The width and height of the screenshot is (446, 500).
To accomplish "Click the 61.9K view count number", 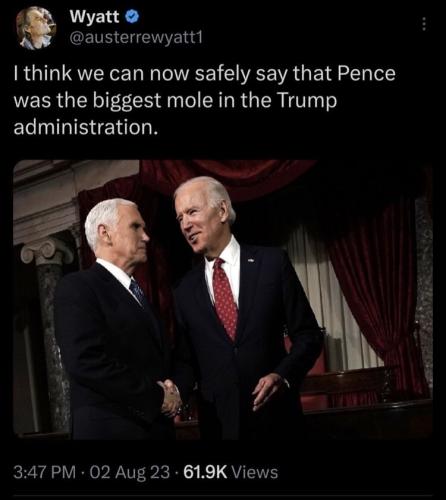I will (205, 472).
